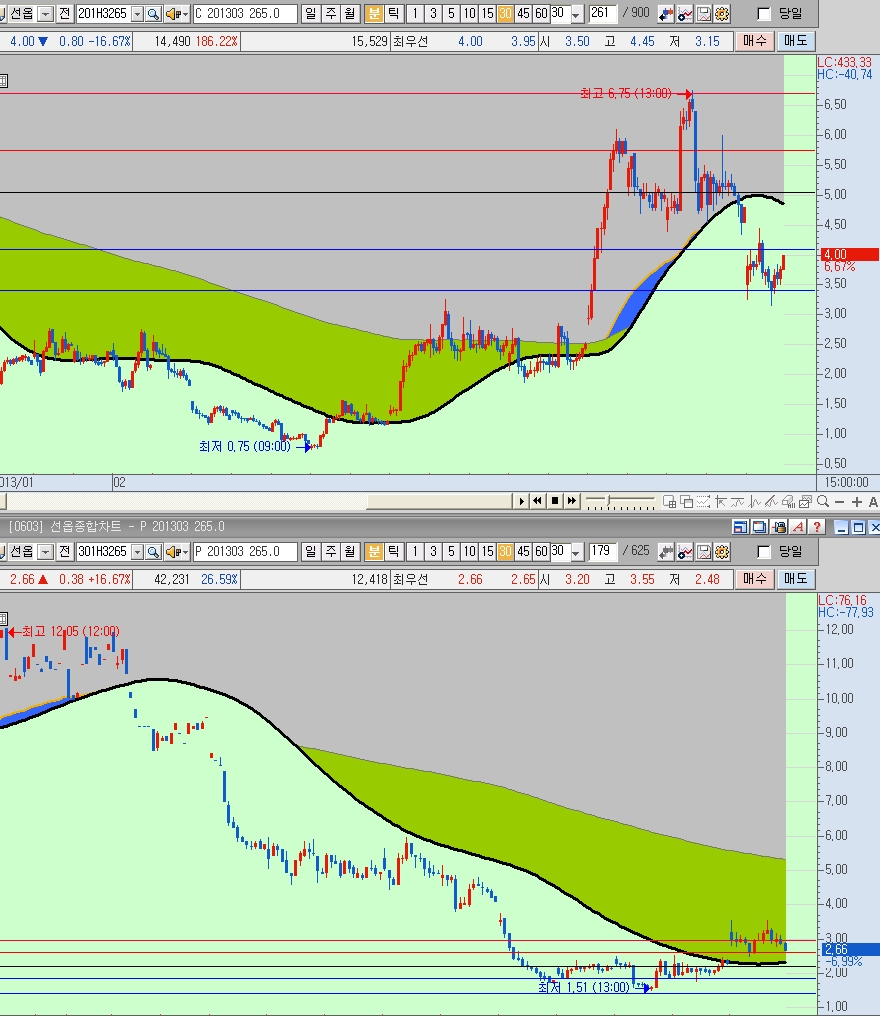Open the 선옵 dropdown in top chart toolbar
Image resolution: width=880 pixels, height=1016 pixels.
(46, 14)
